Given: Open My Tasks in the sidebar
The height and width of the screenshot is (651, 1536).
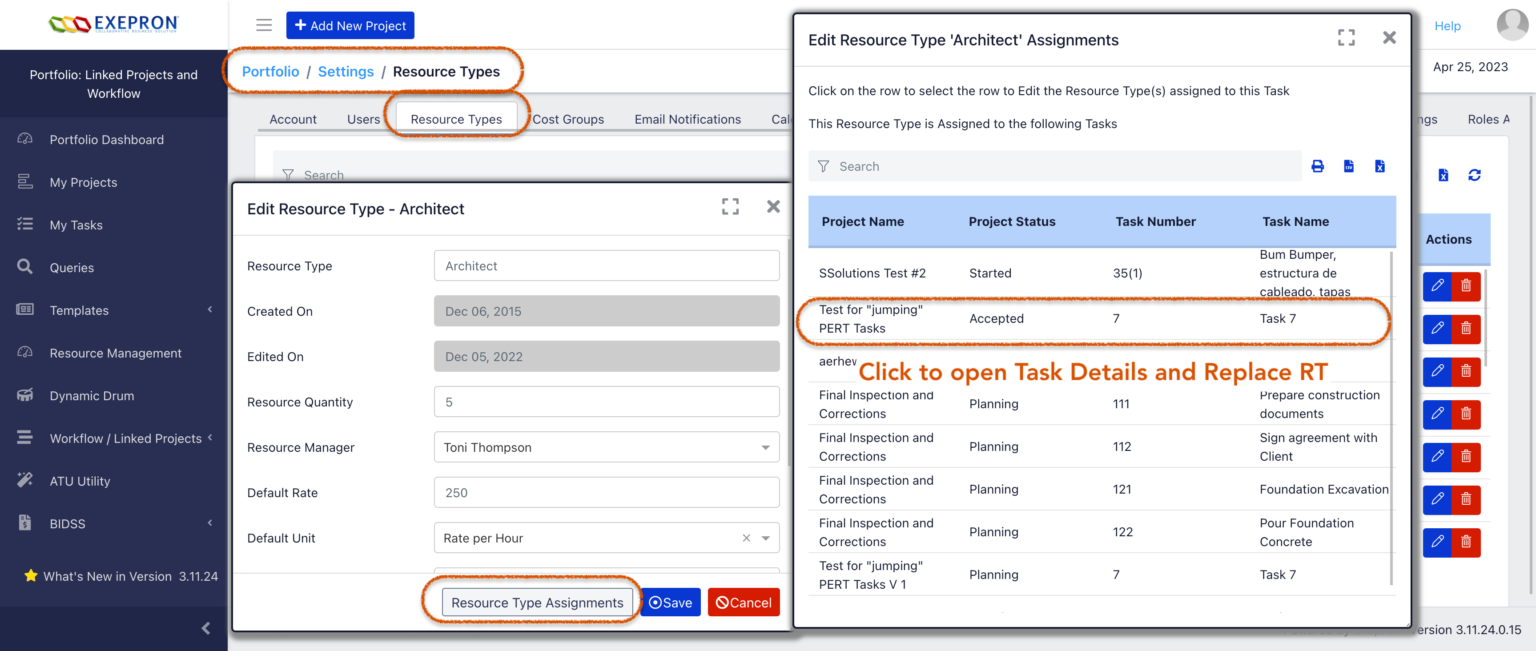Looking at the screenshot, I should 76,225.
